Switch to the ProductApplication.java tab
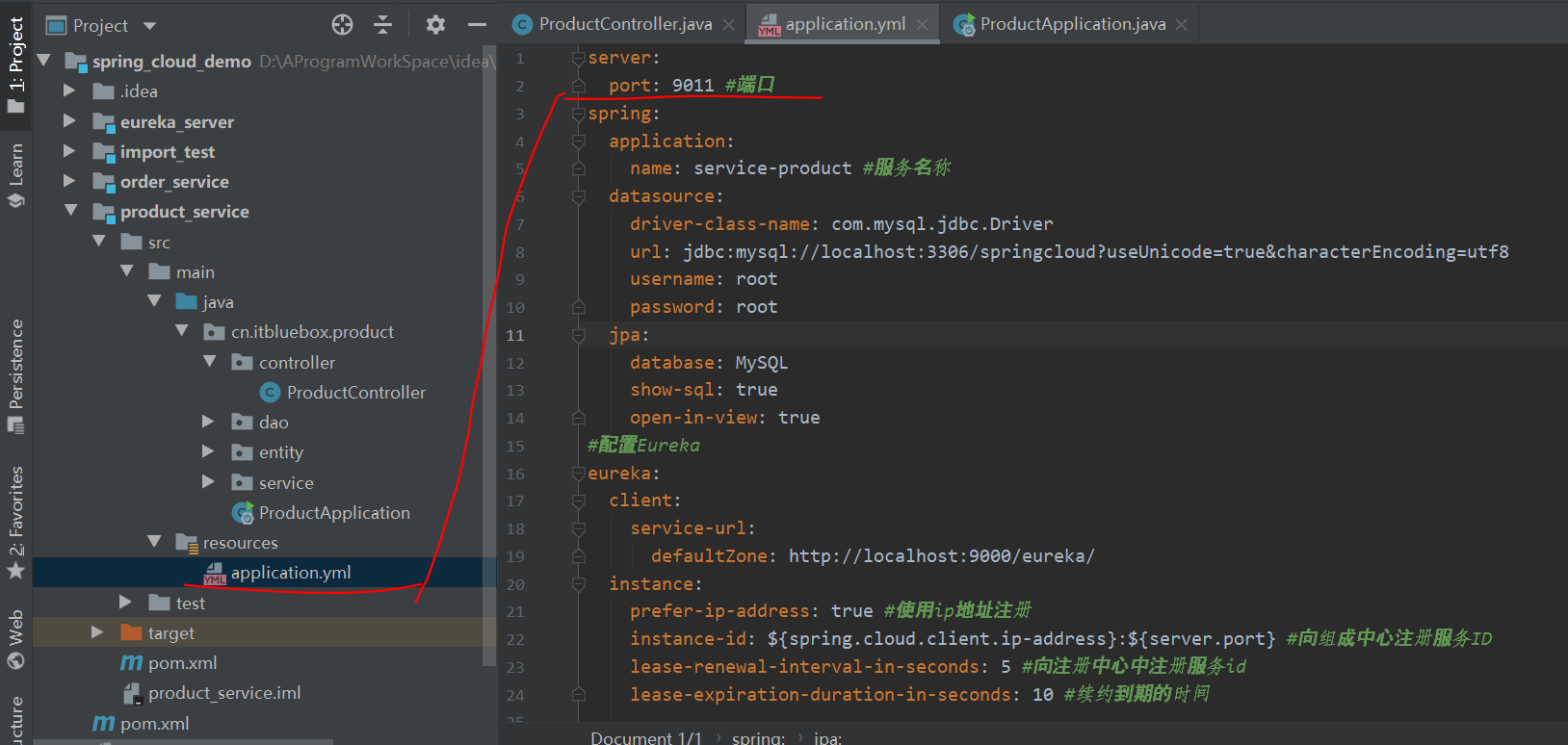Viewport: 1568px width, 745px height. [x=1071, y=24]
